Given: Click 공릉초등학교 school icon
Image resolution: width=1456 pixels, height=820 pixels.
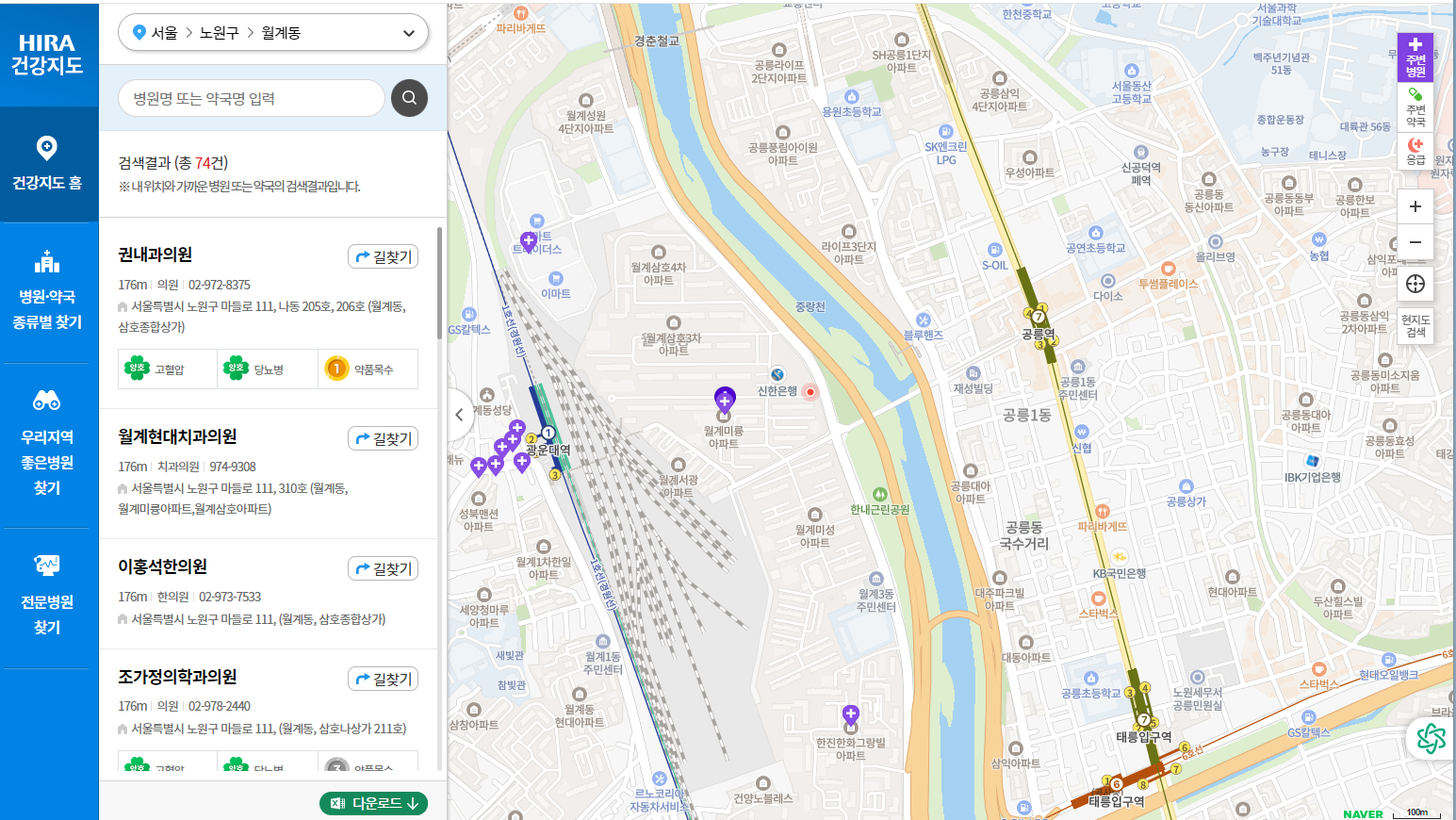Looking at the screenshot, I should click(1091, 679).
